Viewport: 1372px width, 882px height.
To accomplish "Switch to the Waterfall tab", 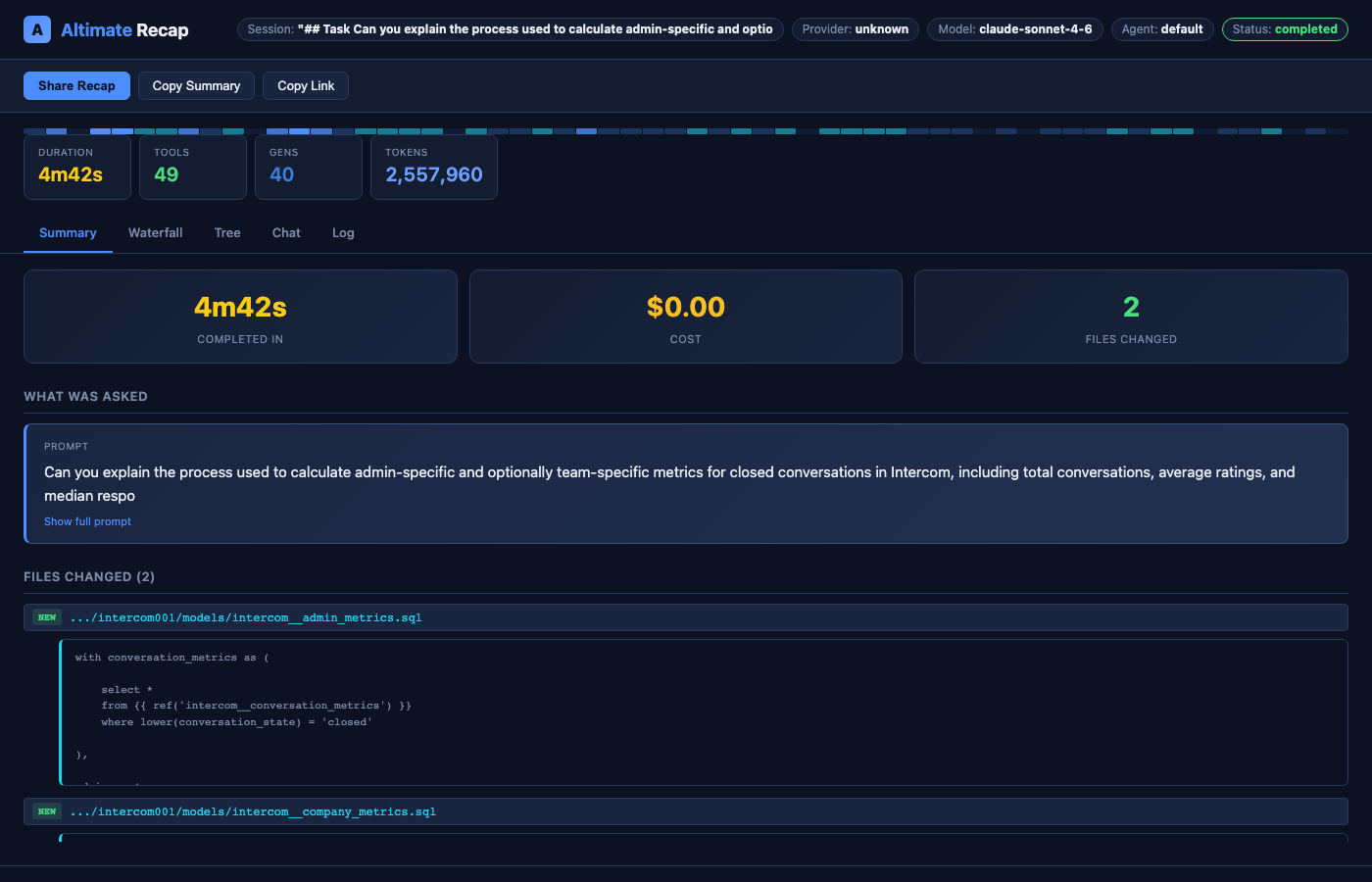I will coord(155,232).
